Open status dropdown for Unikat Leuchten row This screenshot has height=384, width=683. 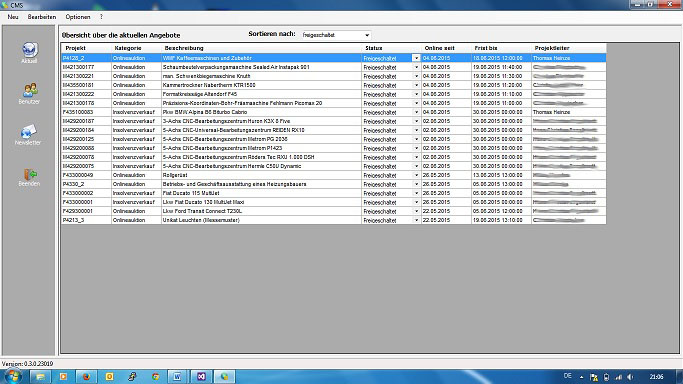tap(416, 220)
